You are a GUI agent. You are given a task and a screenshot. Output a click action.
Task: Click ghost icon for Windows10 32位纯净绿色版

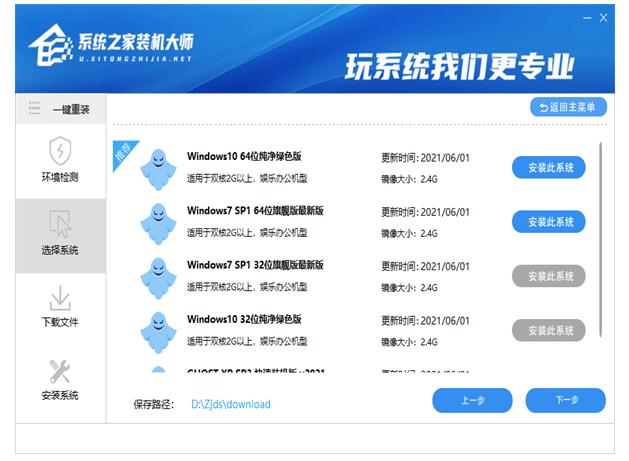(x=158, y=332)
